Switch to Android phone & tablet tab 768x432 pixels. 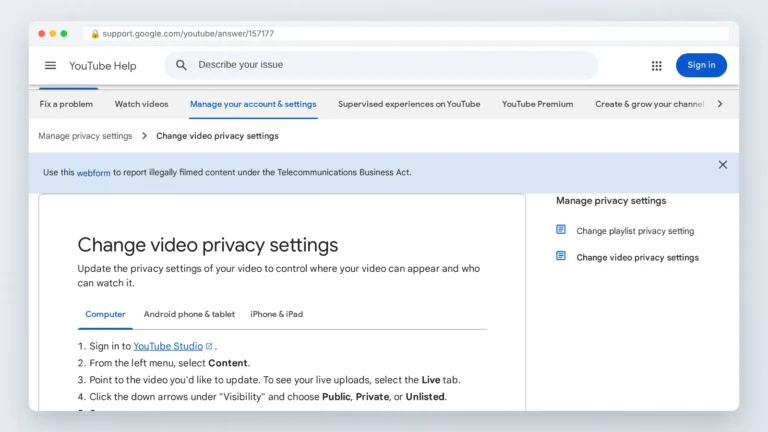[x=189, y=314]
